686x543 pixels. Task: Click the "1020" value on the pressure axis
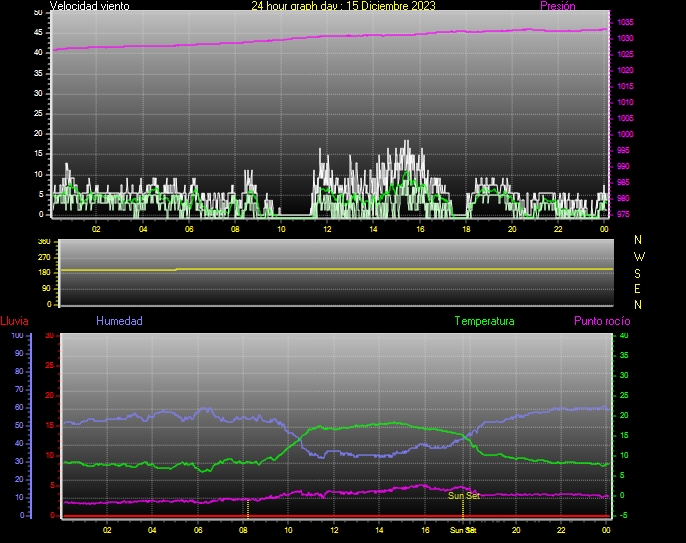[x=625, y=70]
